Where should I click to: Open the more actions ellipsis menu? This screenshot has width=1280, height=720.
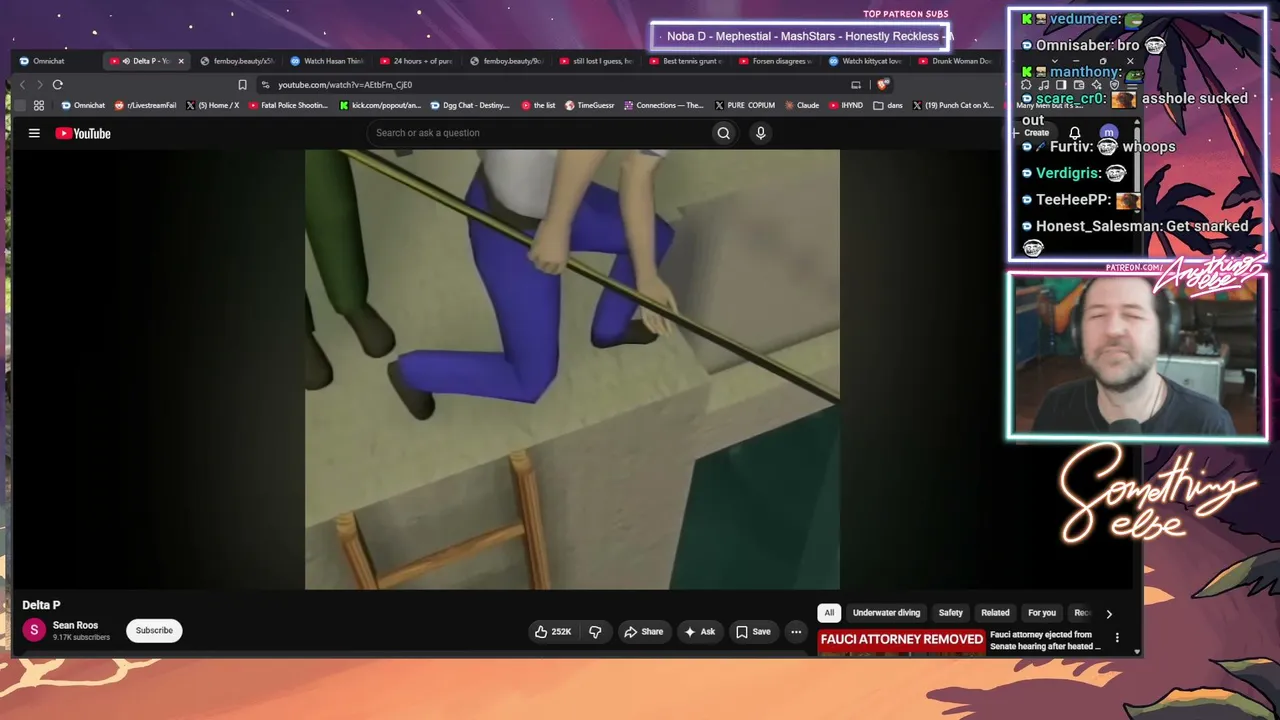(796, 632)
